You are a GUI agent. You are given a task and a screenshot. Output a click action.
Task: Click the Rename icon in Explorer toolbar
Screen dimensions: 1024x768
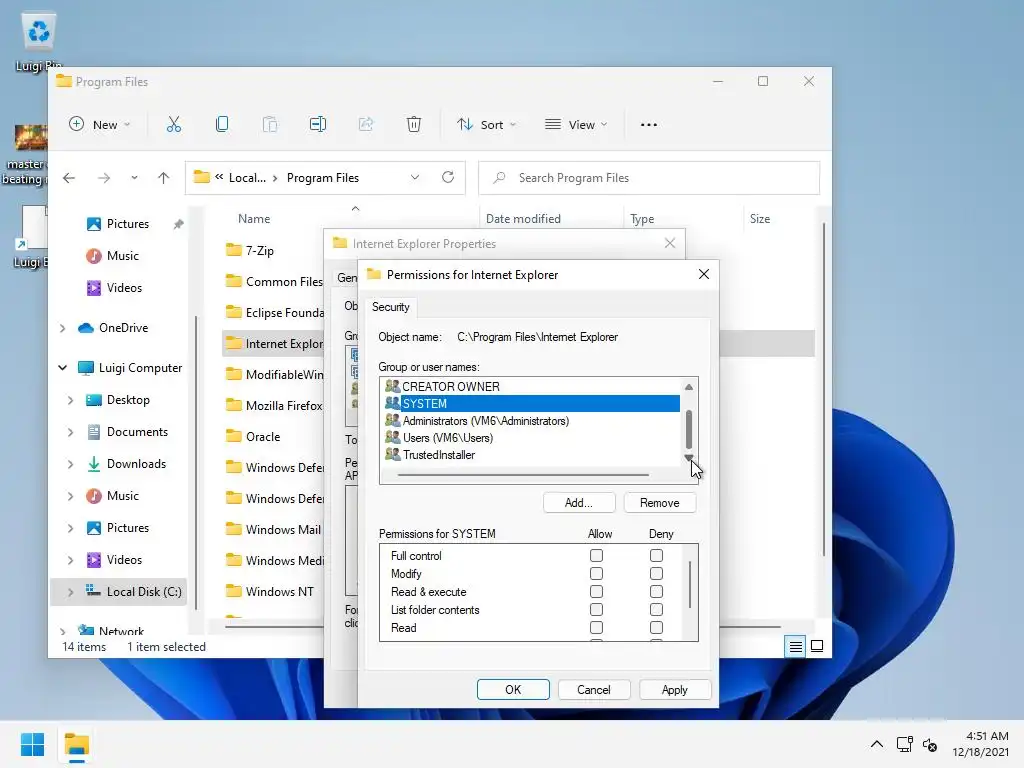(x=318, y=124)
